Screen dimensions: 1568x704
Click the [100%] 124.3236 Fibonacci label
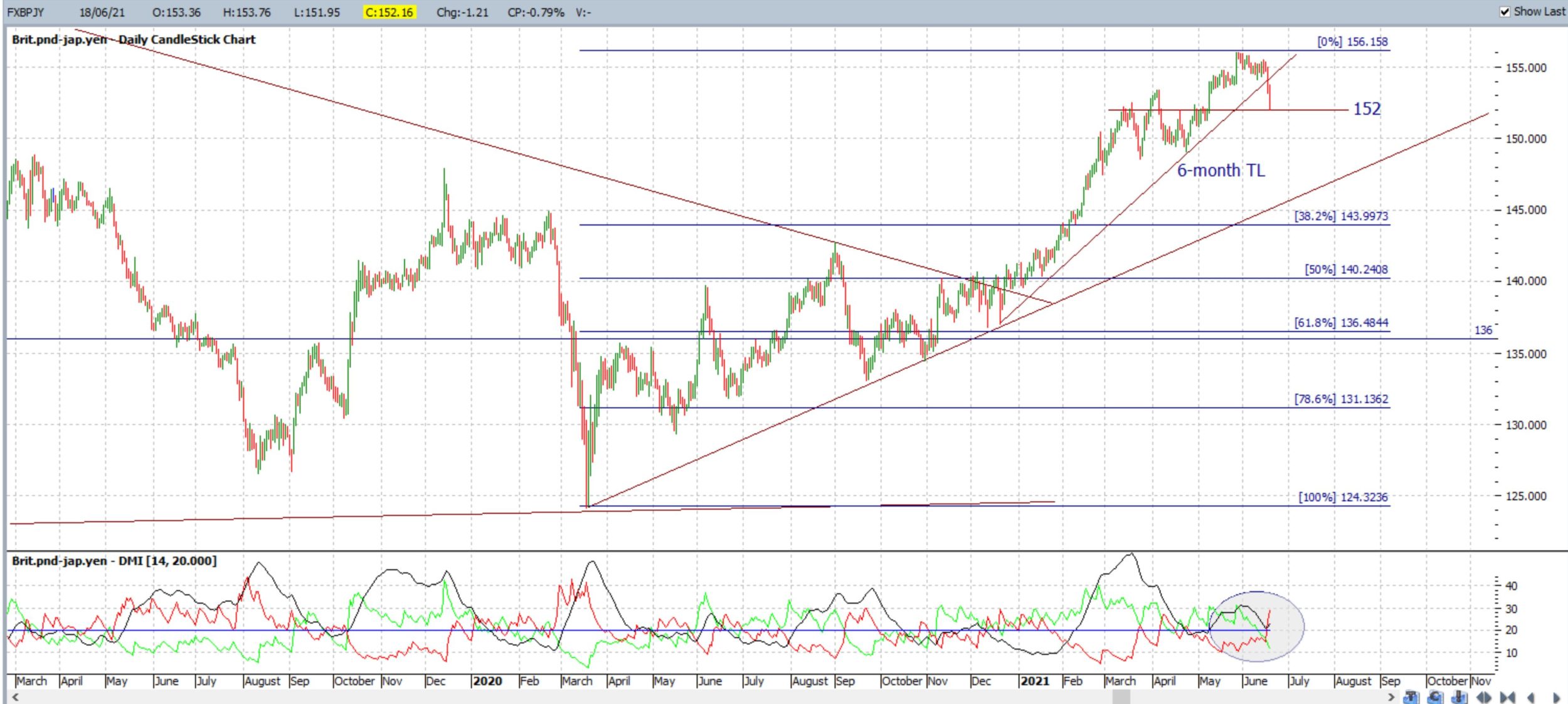1343,497
